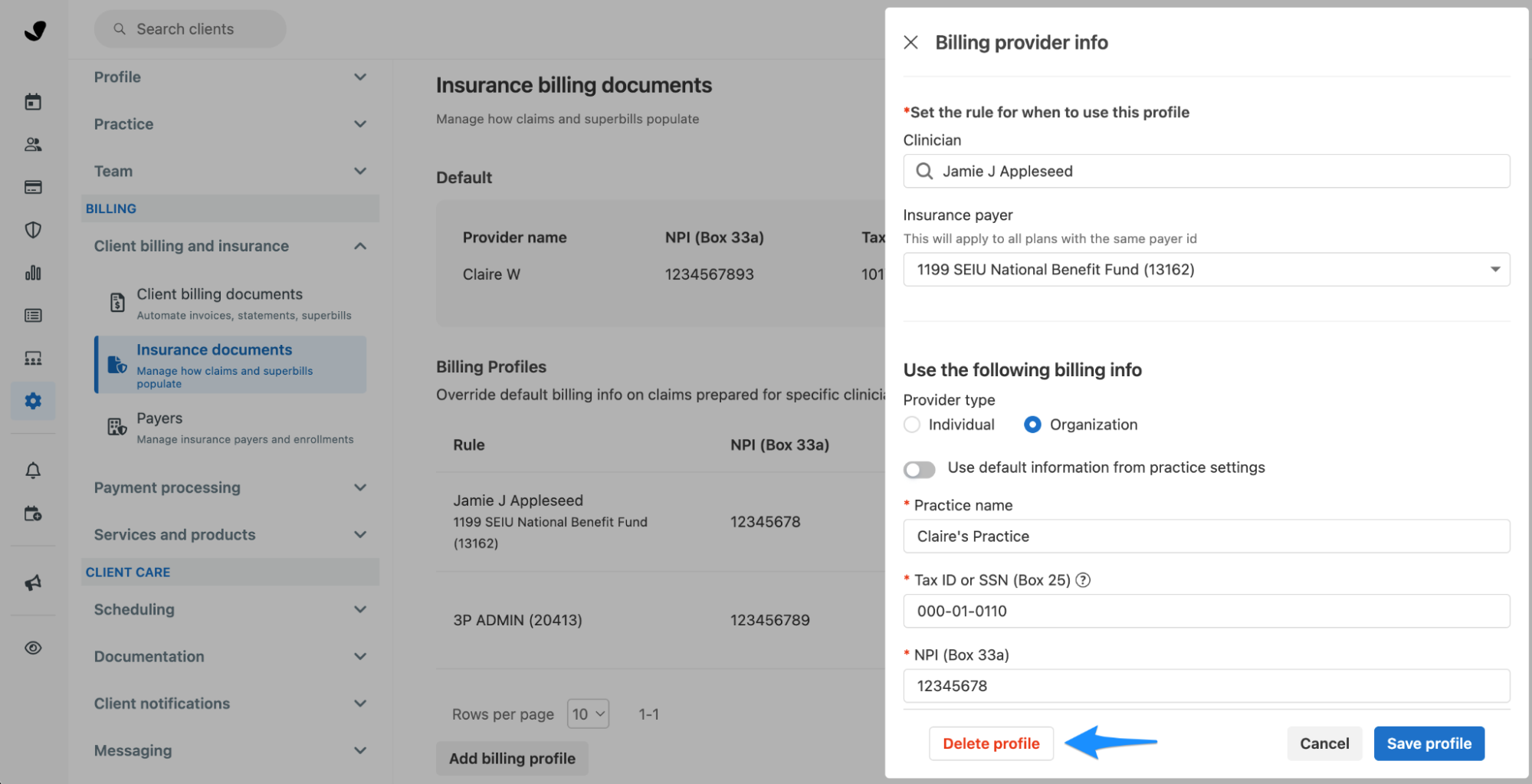Collapse Client billing and insurance section
Screen dimensions: 1532x784
point(230,246)
